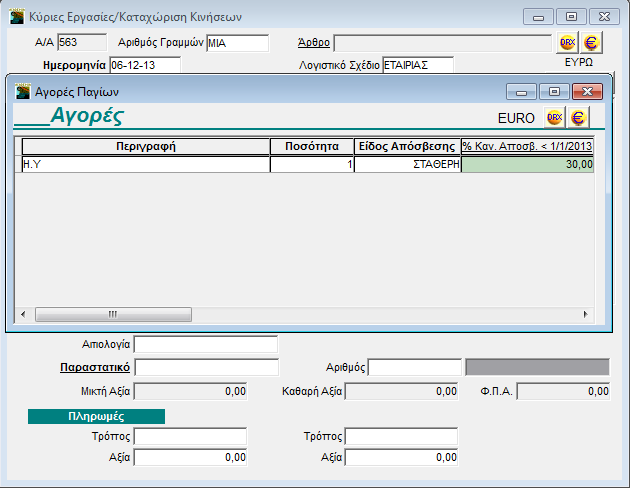Click the Κύριες Εργασίες title bar app icon
The width and height of the screenshot is (630, 488).
[x=17, y=16]
